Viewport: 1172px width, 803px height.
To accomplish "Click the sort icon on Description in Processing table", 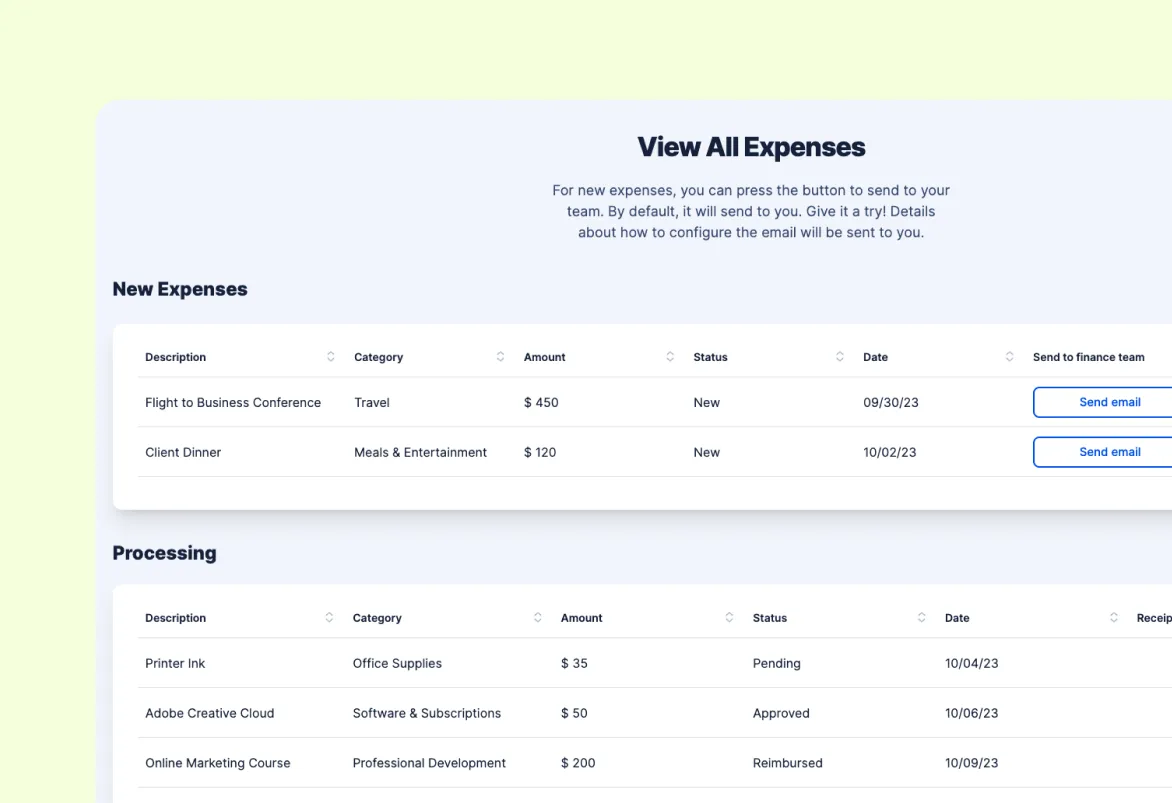I will pyautogui.click(x=330, y=617).
